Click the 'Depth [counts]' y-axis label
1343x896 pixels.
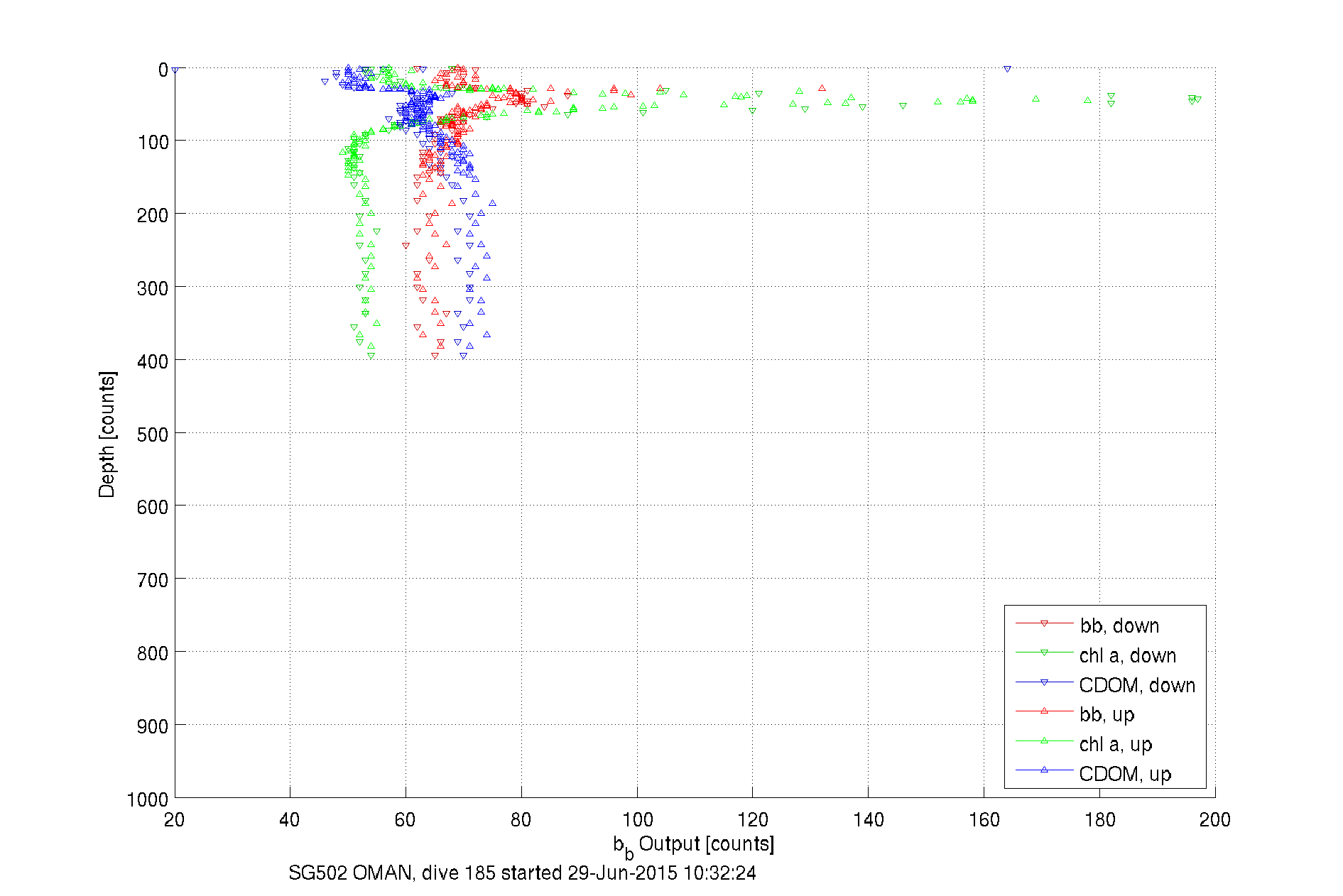pos(107,434)
